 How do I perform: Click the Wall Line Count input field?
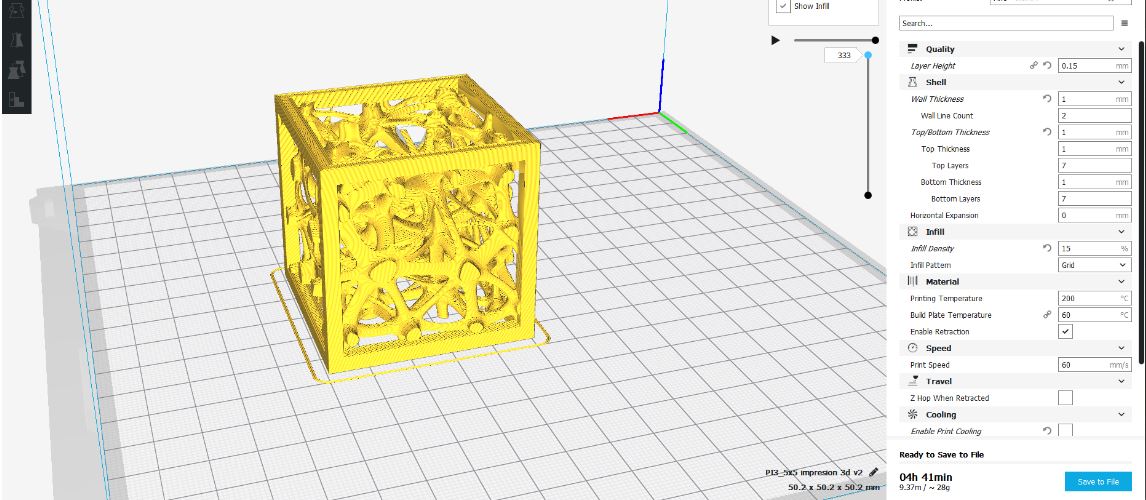pos(1094,115)
